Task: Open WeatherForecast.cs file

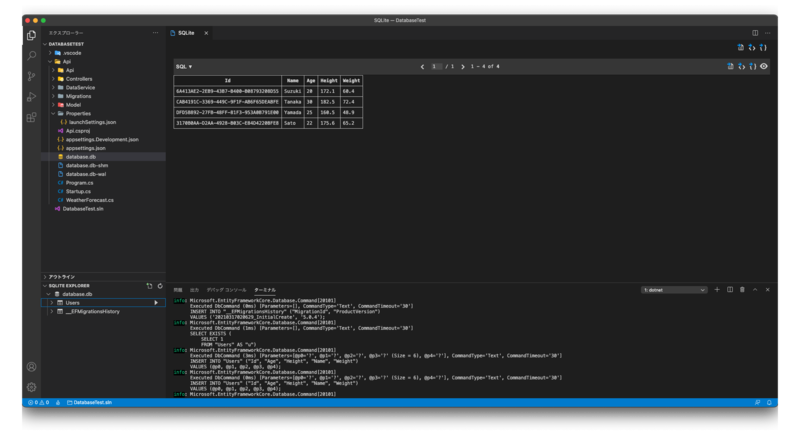Action: pos(89,200)
